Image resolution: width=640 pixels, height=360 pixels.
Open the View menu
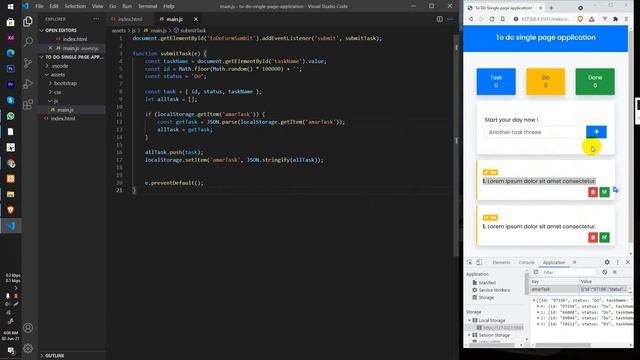(97, 6)
